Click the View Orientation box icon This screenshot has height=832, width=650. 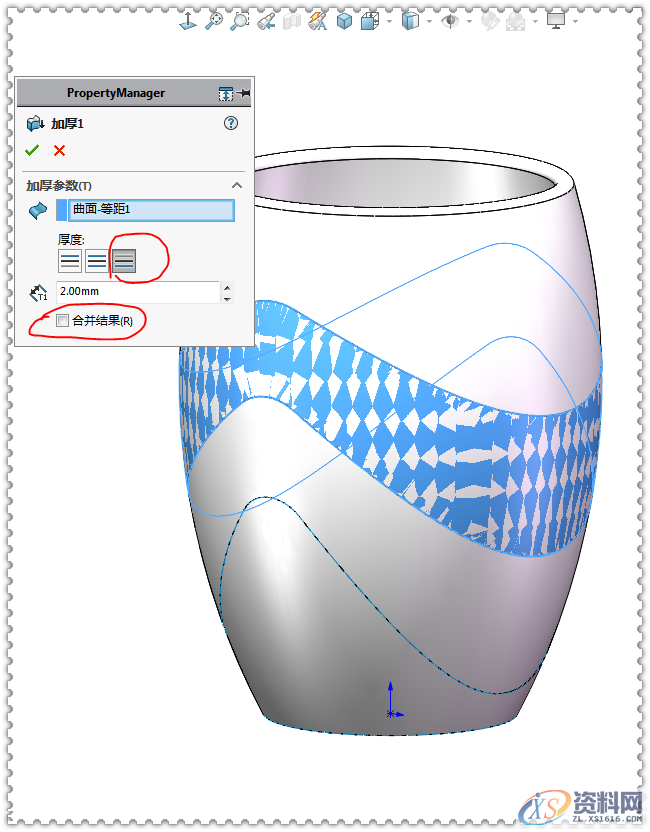coord(369,21)
